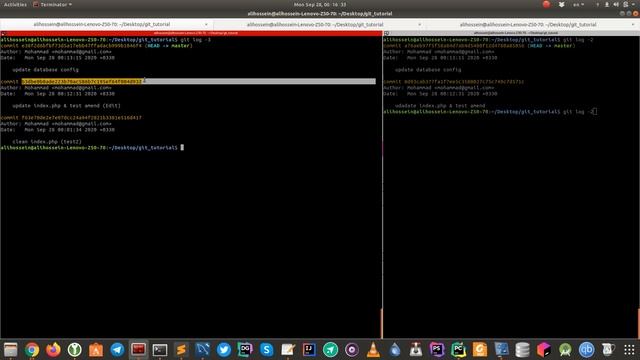This screenshot has width=640, height=360.
Task: Open group menu icon of left red pane titlebar
Action: pos(3,33)
